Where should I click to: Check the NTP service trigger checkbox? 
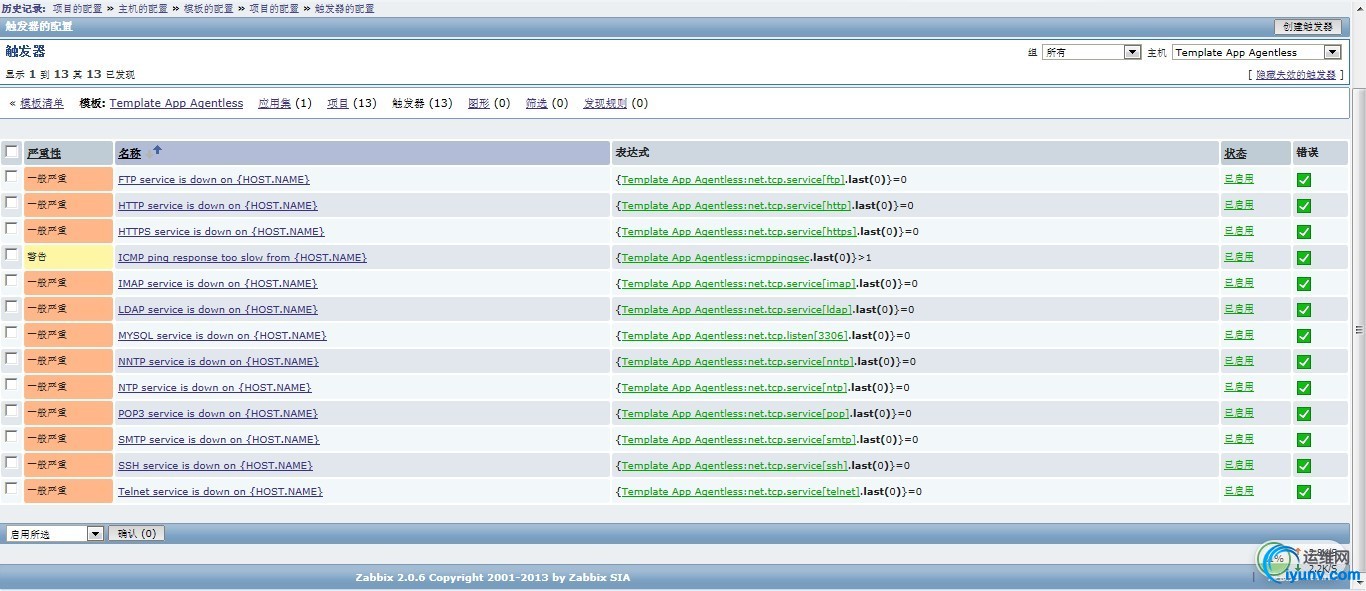click(11, 384)
